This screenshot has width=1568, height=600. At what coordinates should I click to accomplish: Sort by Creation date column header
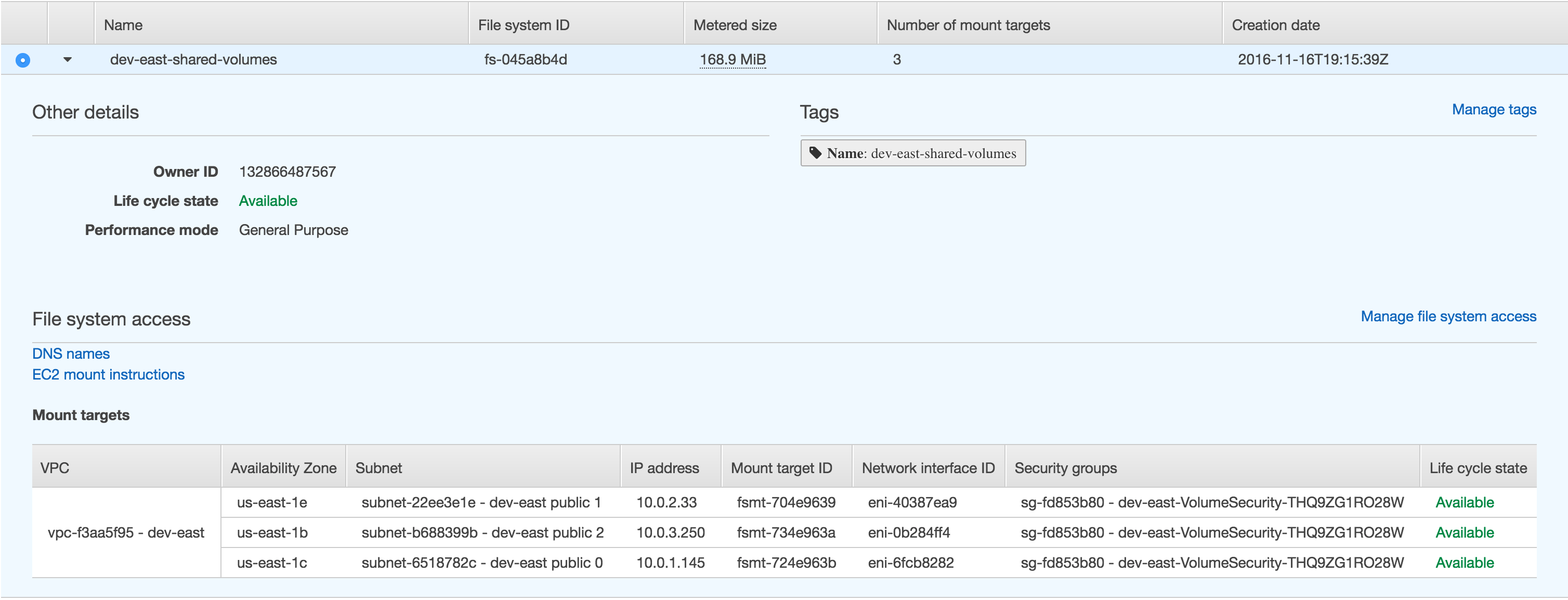pos(1275,25)
